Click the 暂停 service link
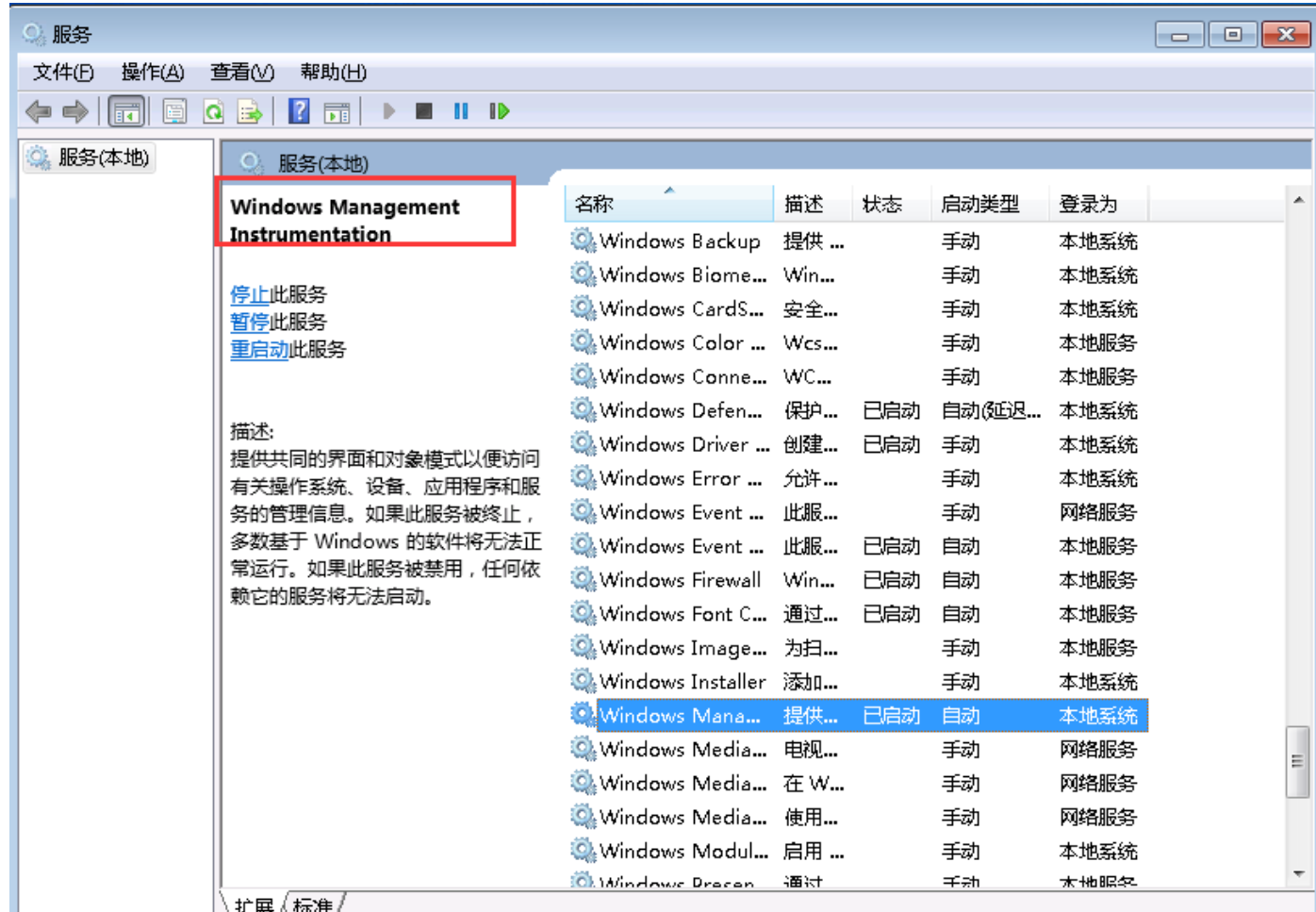Screen dimensions: 1316x912 coord(250,322)
